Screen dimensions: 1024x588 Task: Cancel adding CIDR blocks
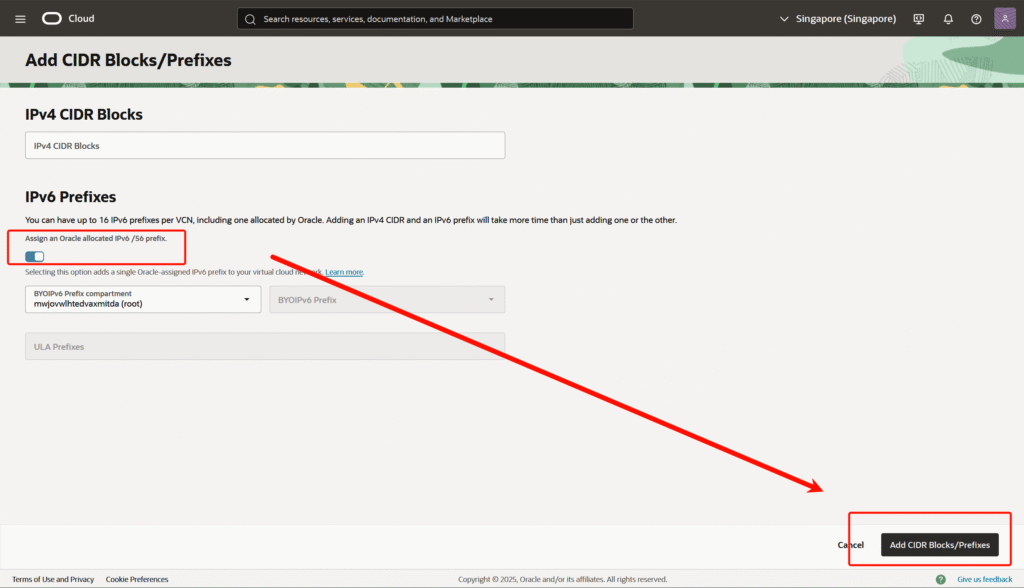click(850, 545)
